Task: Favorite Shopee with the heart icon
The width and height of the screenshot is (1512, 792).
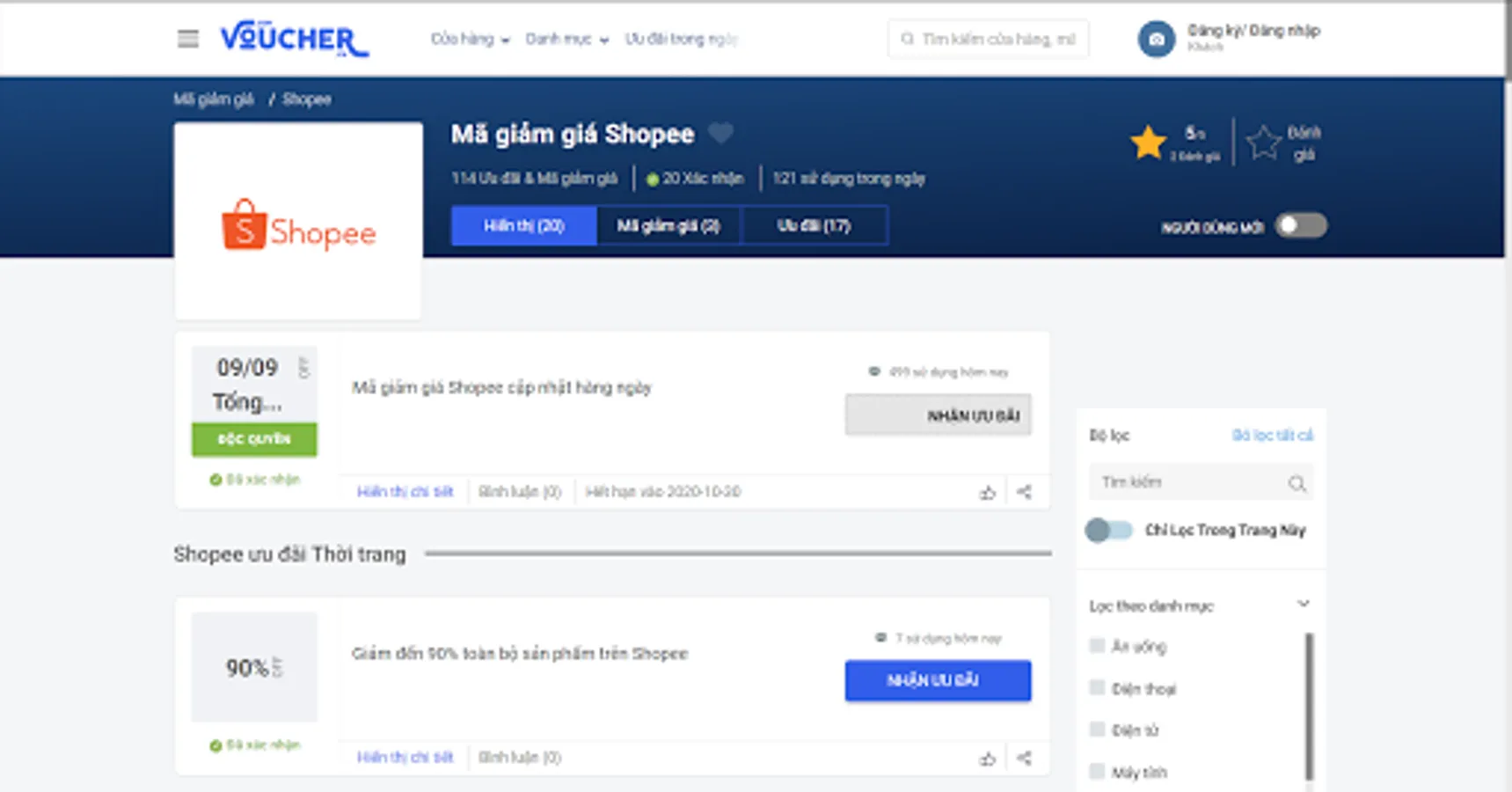Action: tap(720, 134)
